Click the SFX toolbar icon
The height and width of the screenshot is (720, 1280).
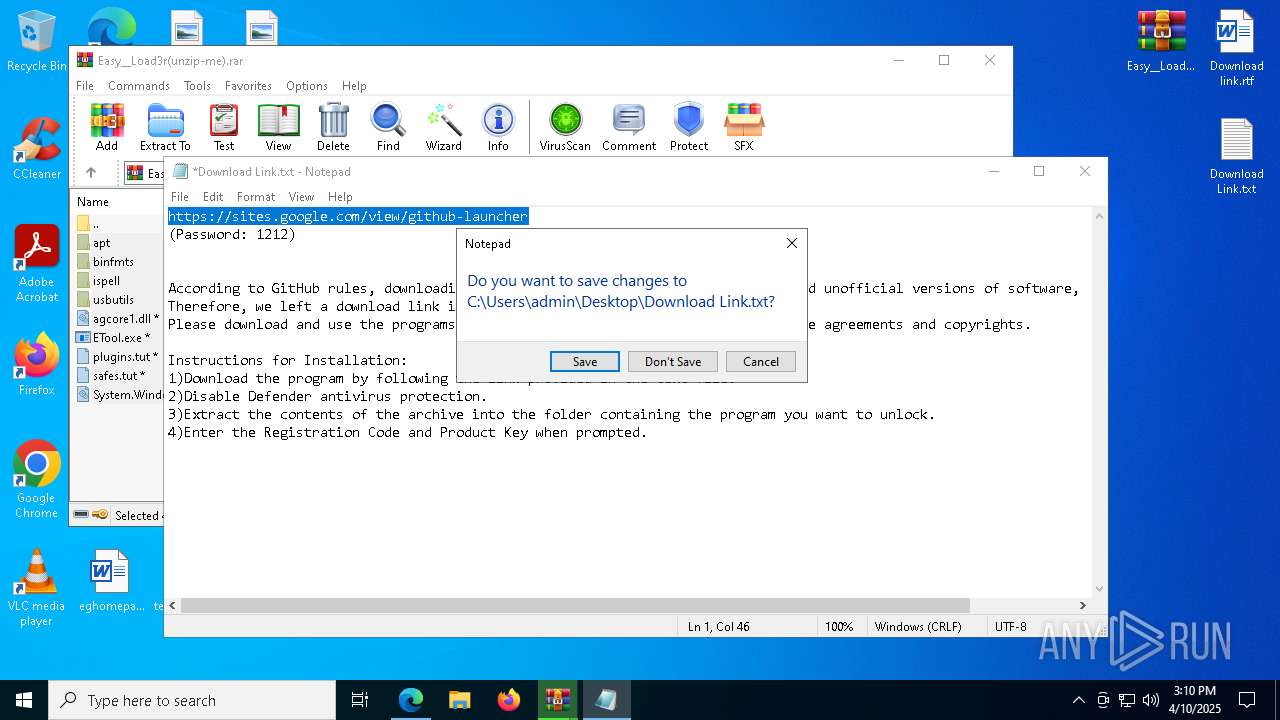(744, 127)
